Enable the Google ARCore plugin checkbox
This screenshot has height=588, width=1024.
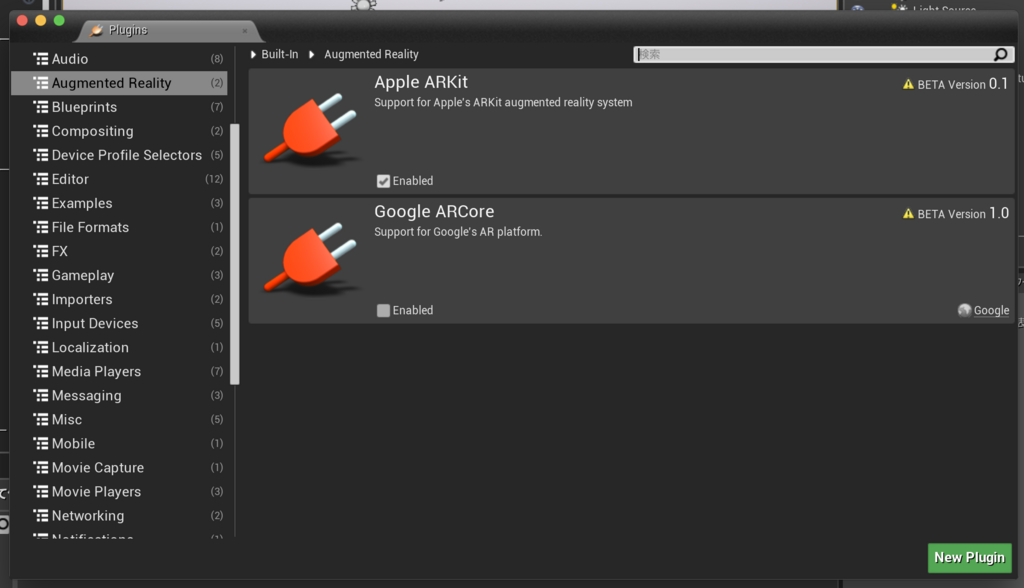383,310
